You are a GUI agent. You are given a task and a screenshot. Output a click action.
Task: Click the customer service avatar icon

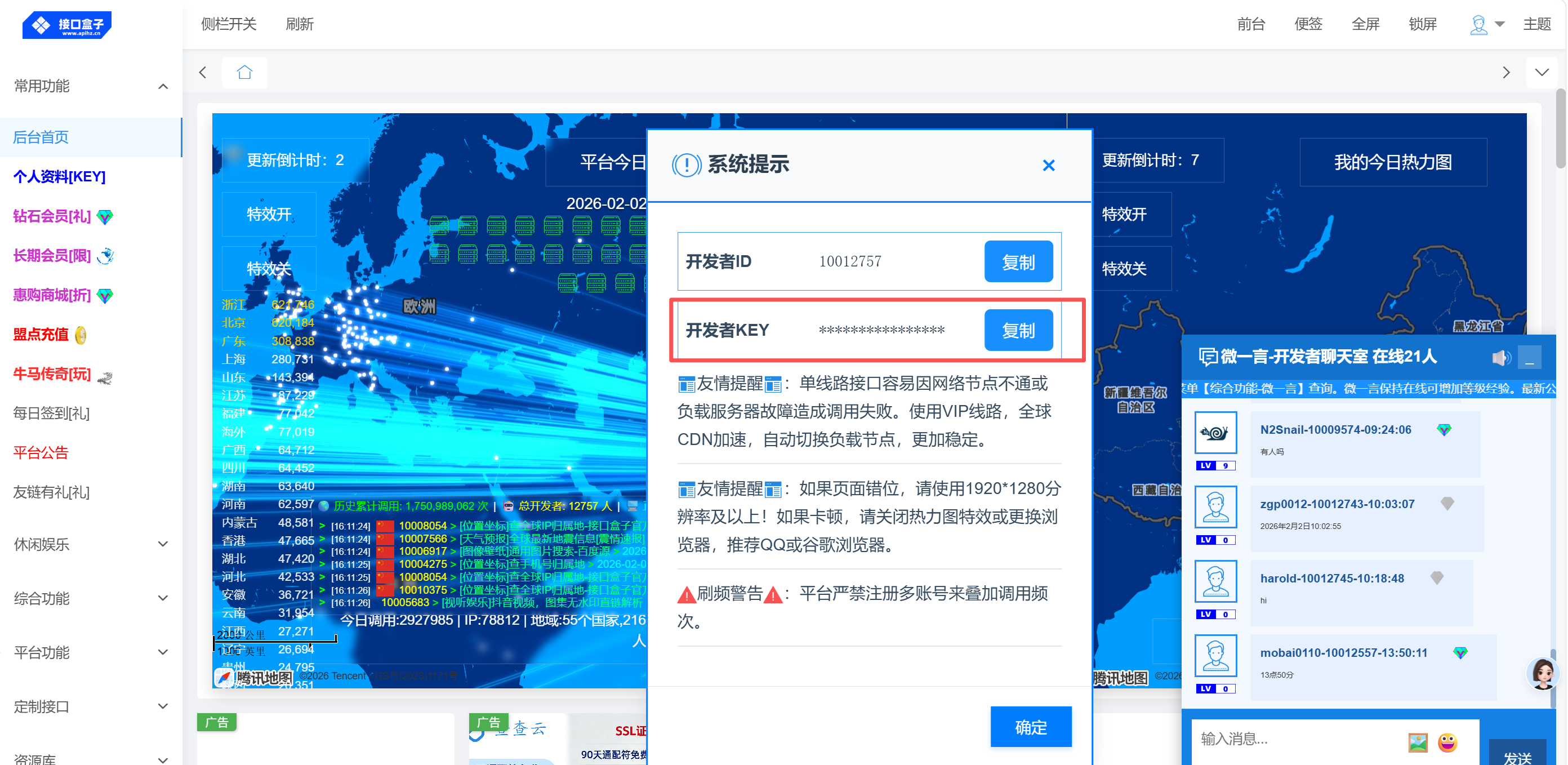[1543, 673]
